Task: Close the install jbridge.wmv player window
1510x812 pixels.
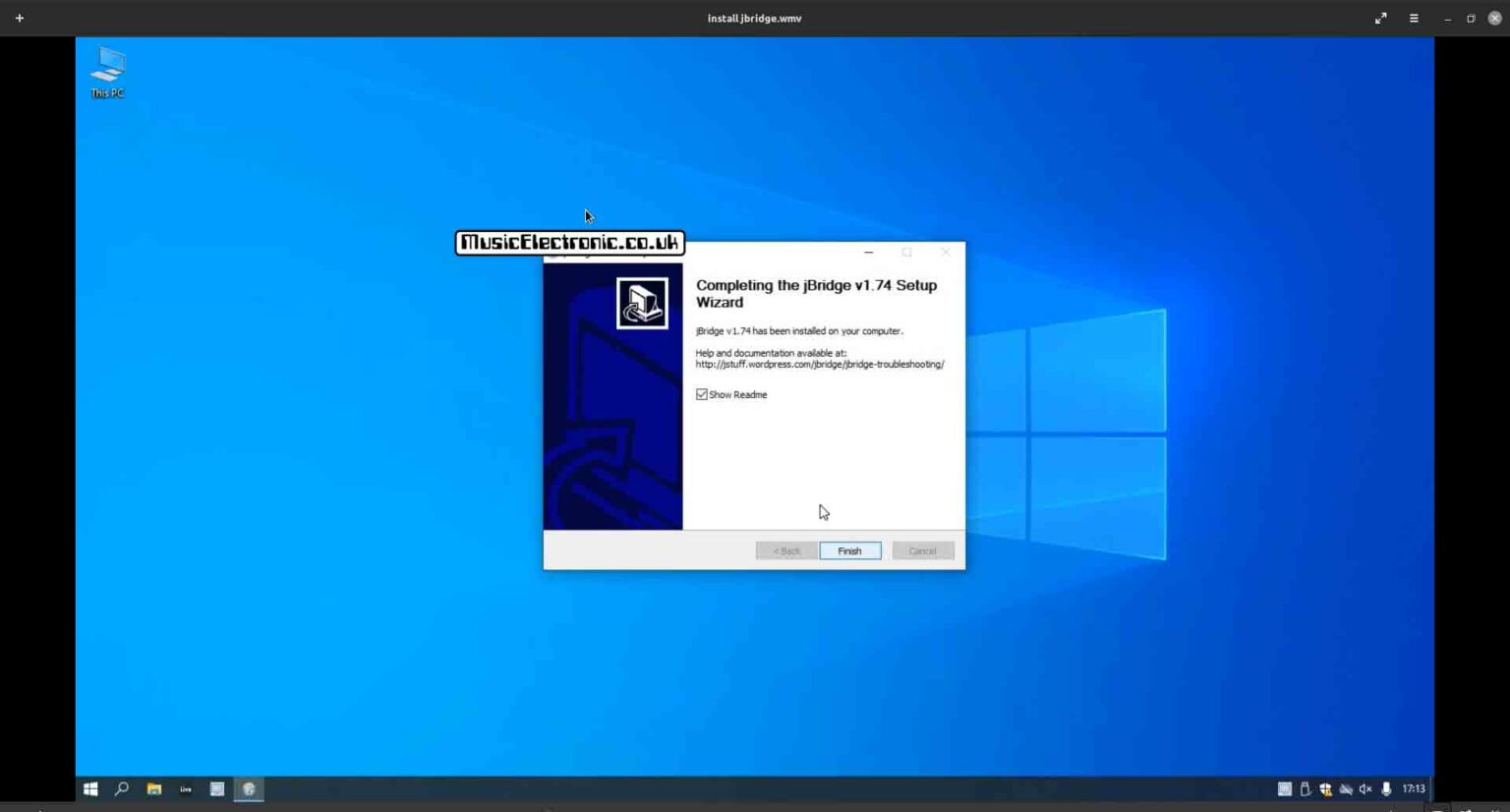Action: click(x=1494, y=18)
